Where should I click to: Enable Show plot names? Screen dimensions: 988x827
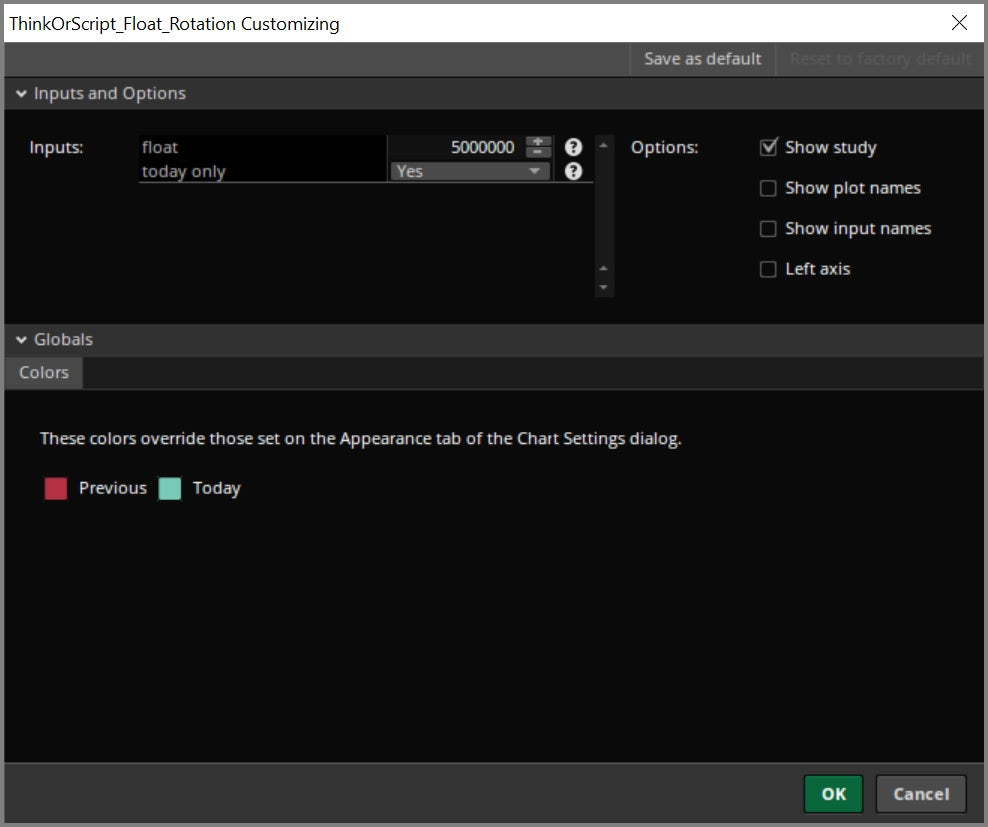(x=768, y=188)
